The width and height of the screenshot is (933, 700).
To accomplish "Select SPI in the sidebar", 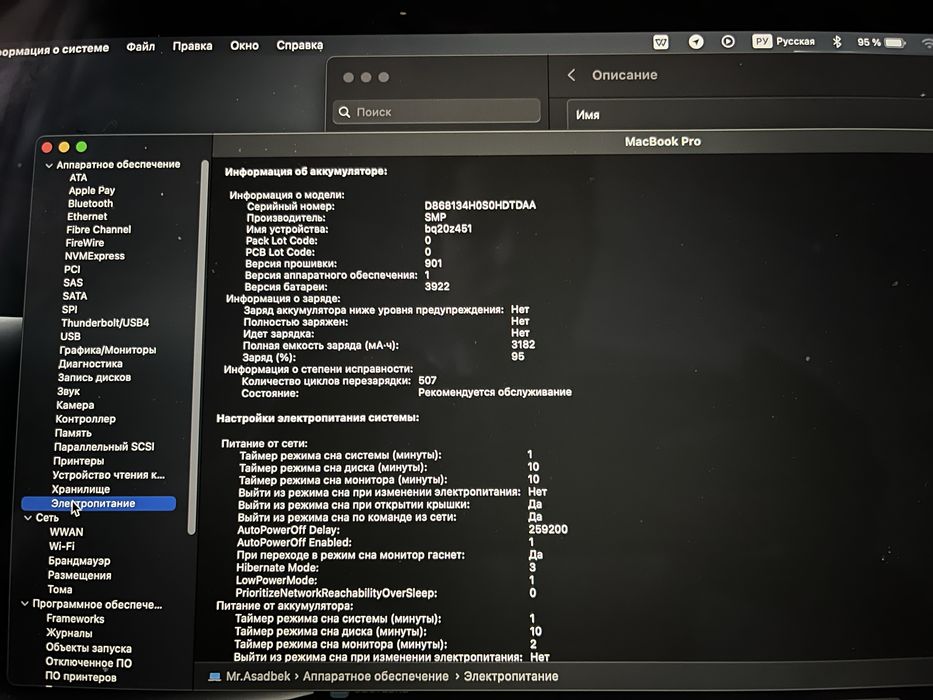I will pyautogui.click(x=70, y=310).
